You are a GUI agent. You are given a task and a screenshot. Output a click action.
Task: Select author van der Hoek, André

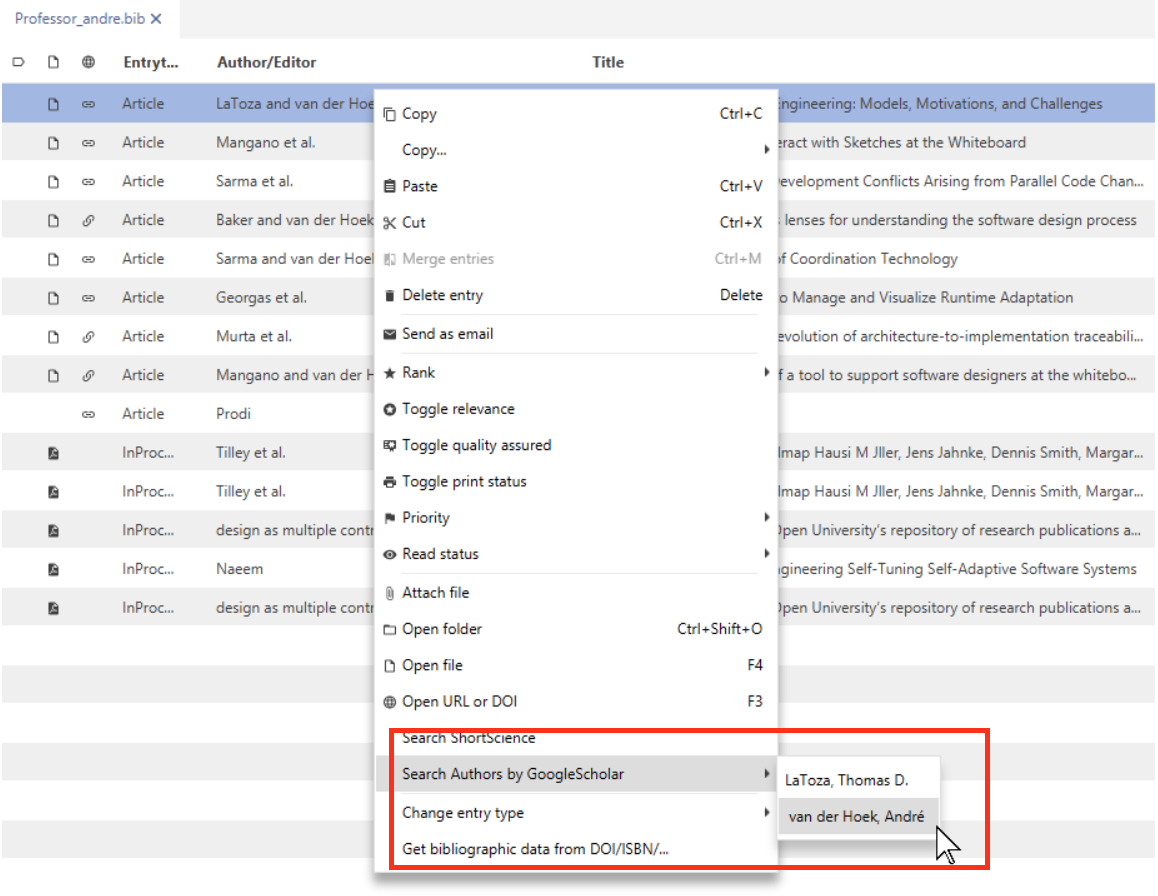857,817
